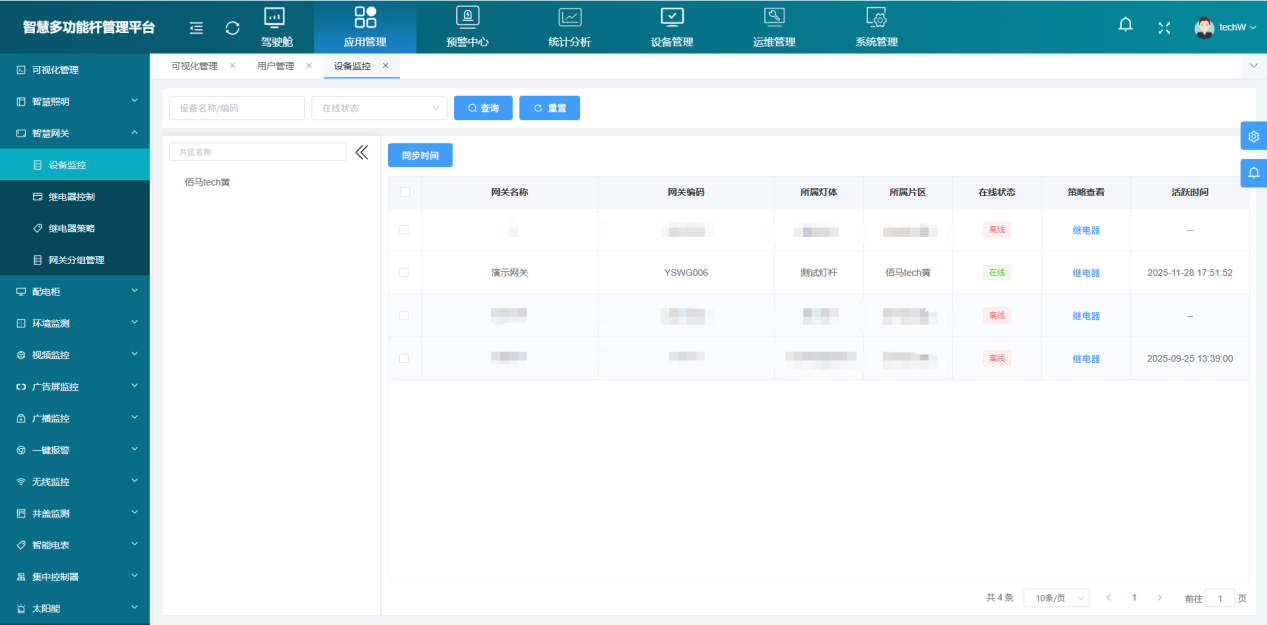Select checkbox for 演示网关 row
This screenshot has width=1267, height=625.
pyautogui.click(x=404, y=272)
